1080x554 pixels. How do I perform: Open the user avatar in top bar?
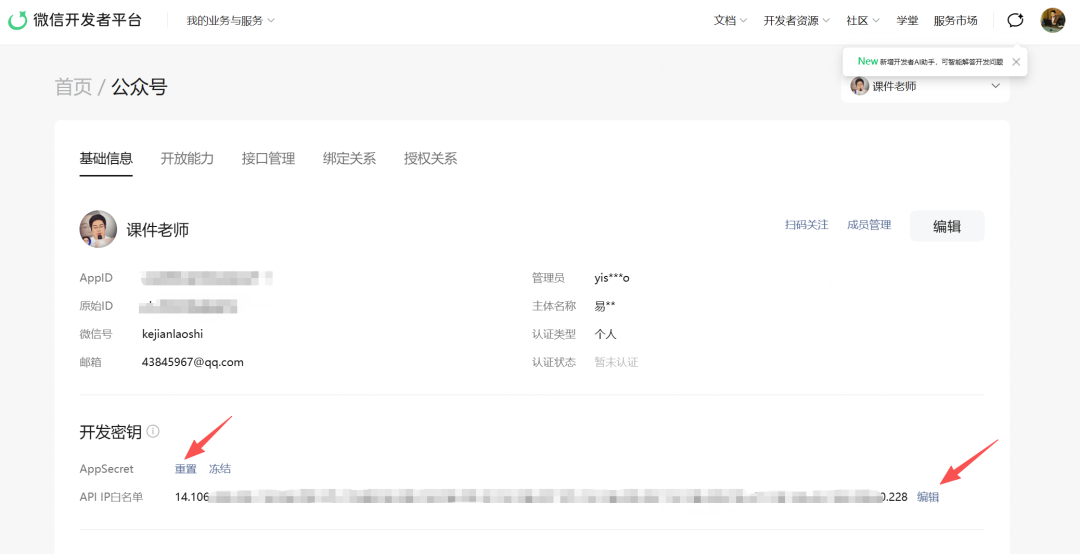[1052, 20]
